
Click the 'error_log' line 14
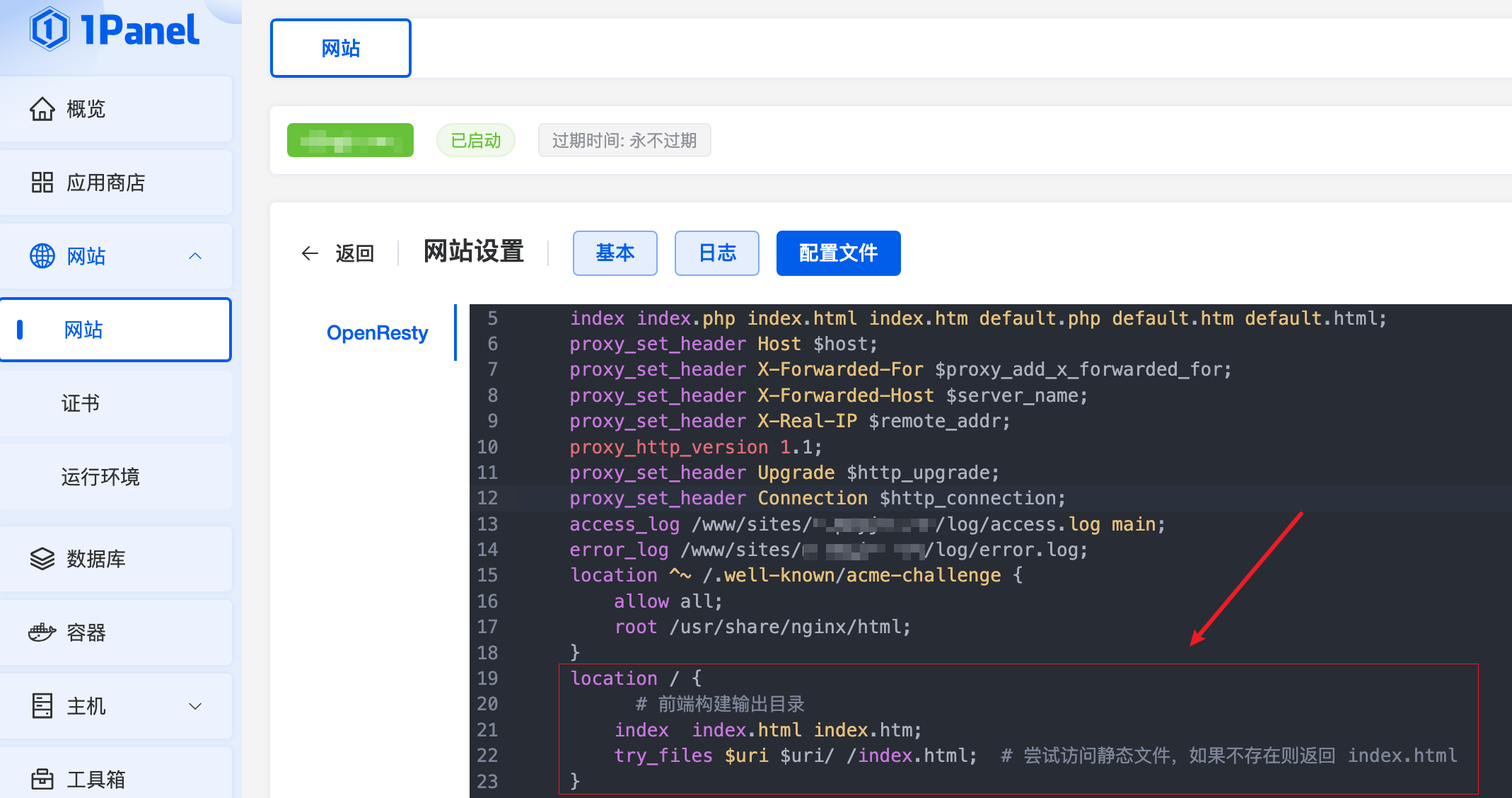pyautogui.click(x=829, y=550)
